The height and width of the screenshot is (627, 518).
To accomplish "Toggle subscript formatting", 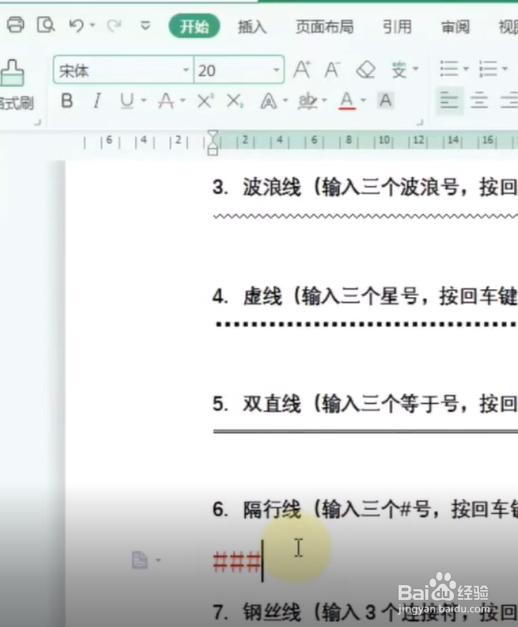I will (x=235, y=101).
